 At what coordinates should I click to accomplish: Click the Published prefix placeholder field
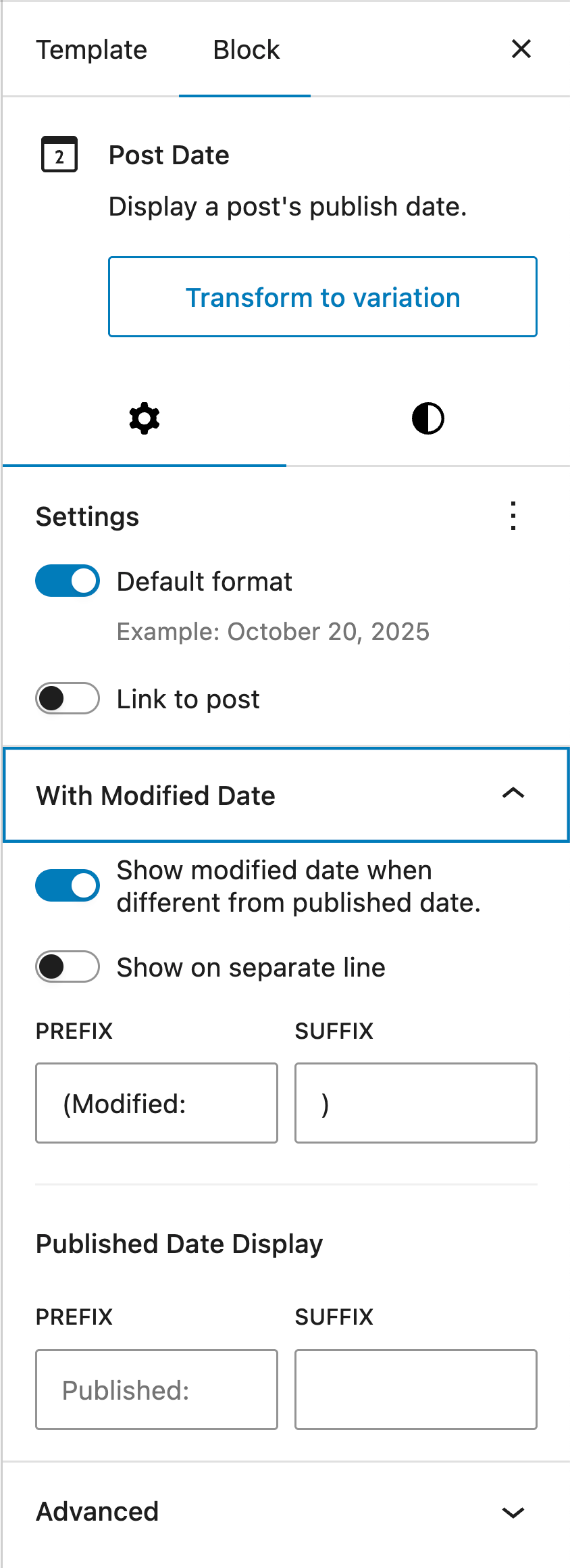(x=156, y=1390)
